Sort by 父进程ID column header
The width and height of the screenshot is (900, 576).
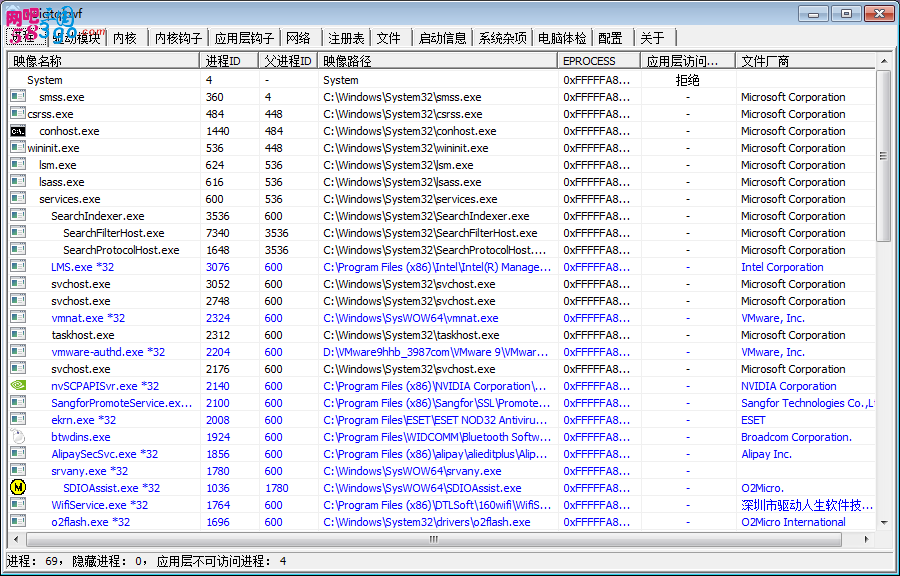[288, 61]
